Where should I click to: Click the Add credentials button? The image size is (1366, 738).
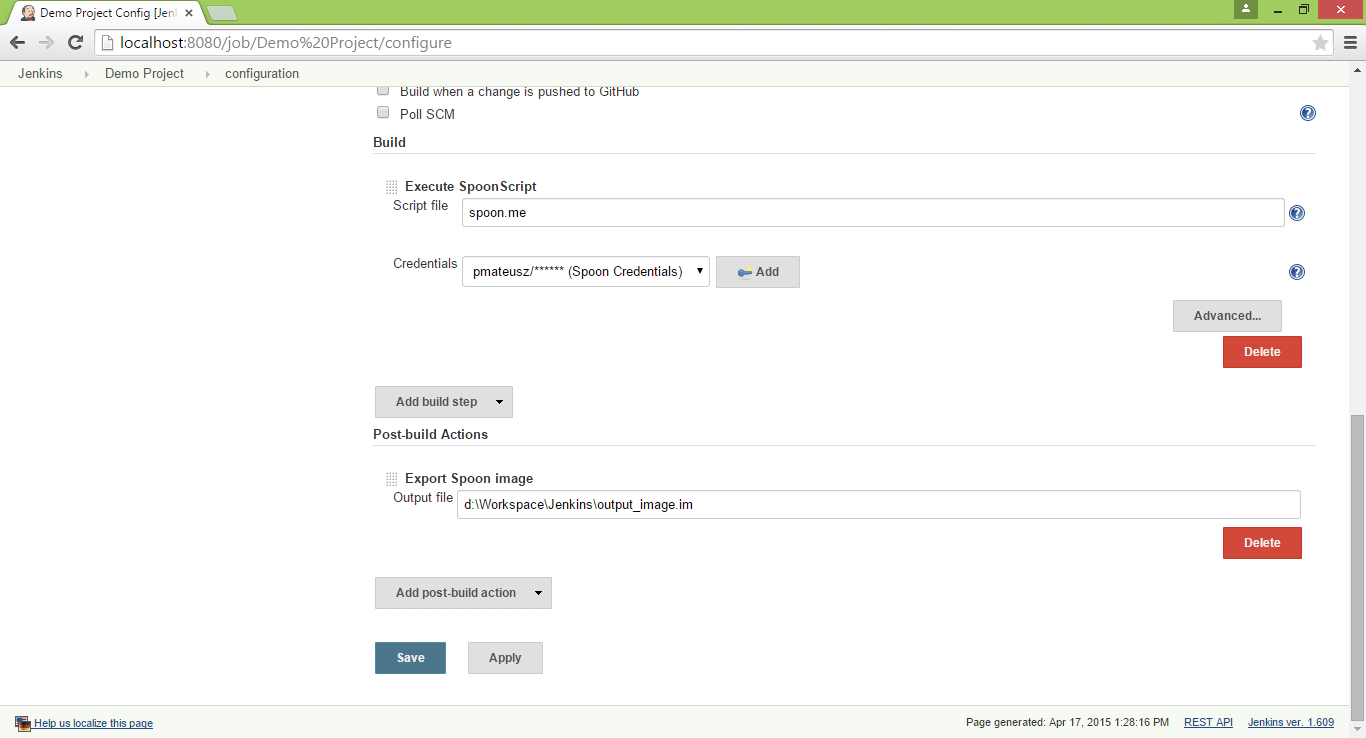758,272
